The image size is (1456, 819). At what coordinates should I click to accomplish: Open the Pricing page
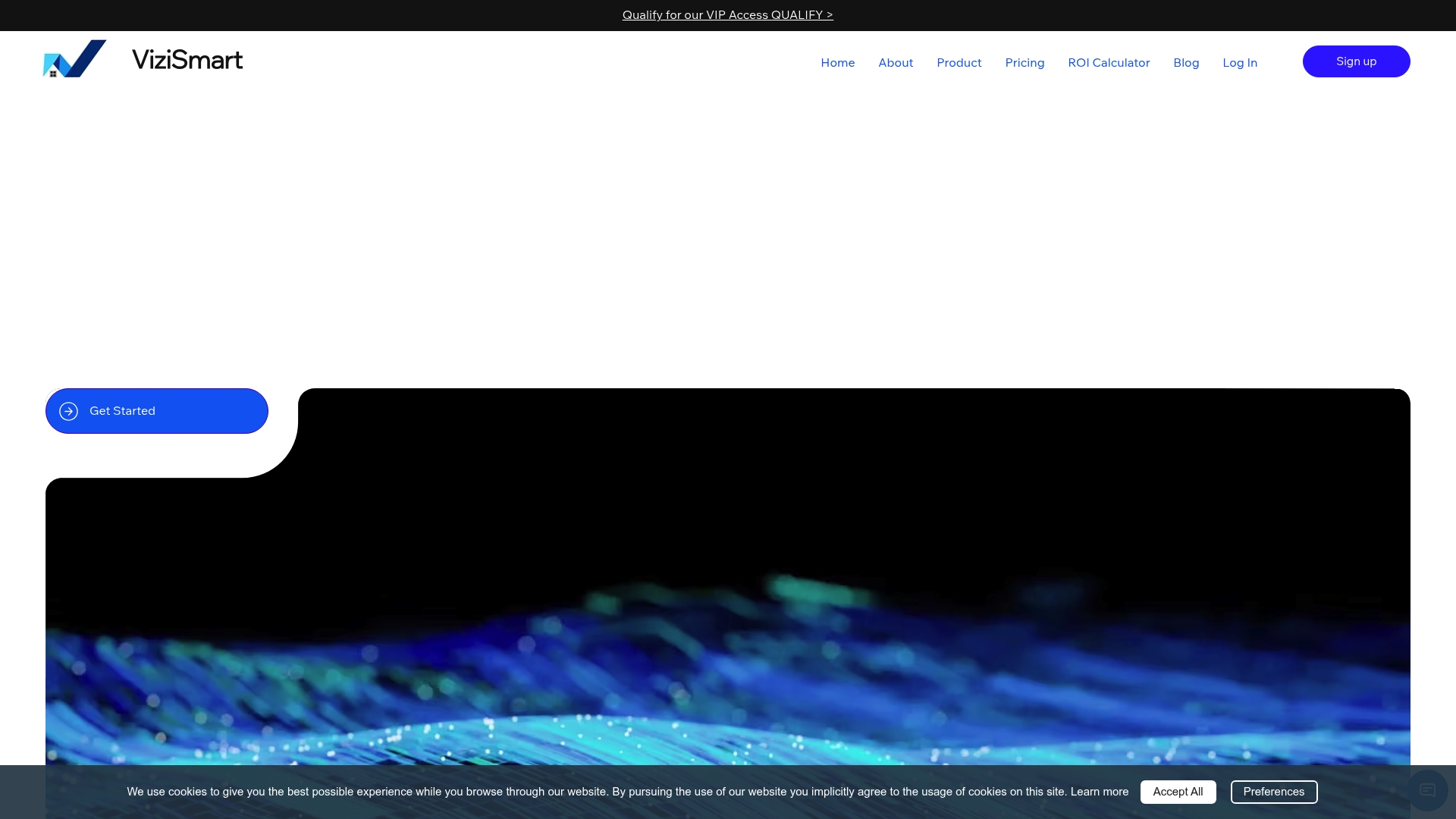click(1025, 63)
